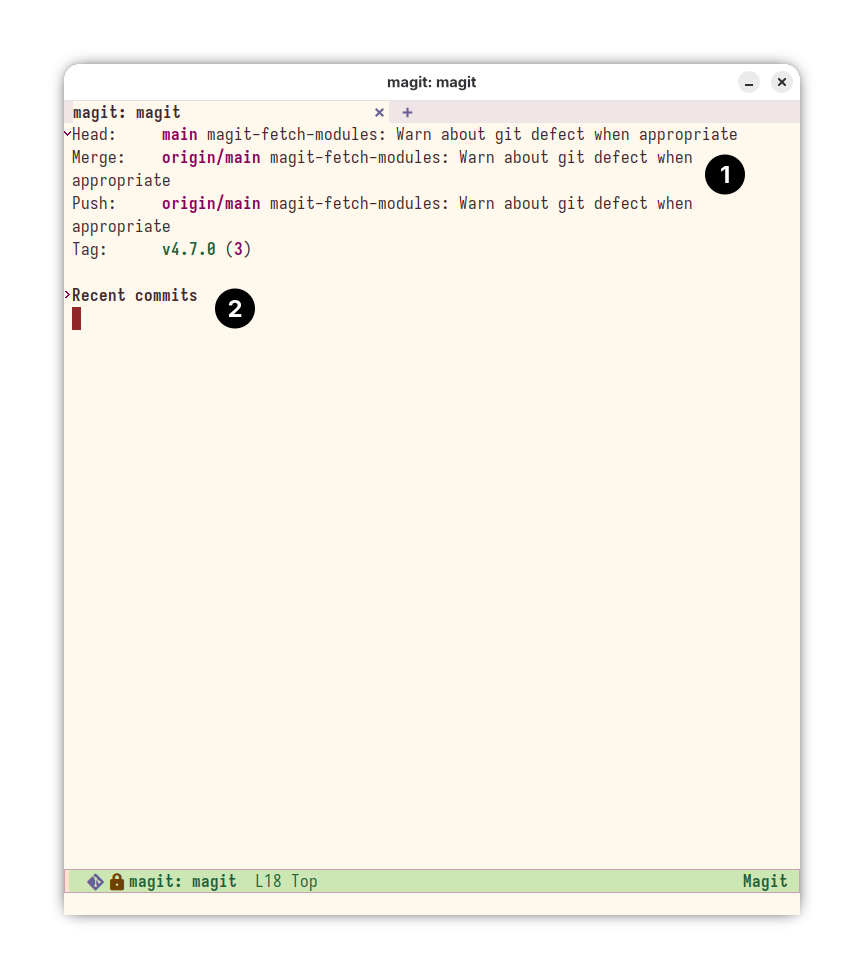Click the v4.7.0 tag

189,250
